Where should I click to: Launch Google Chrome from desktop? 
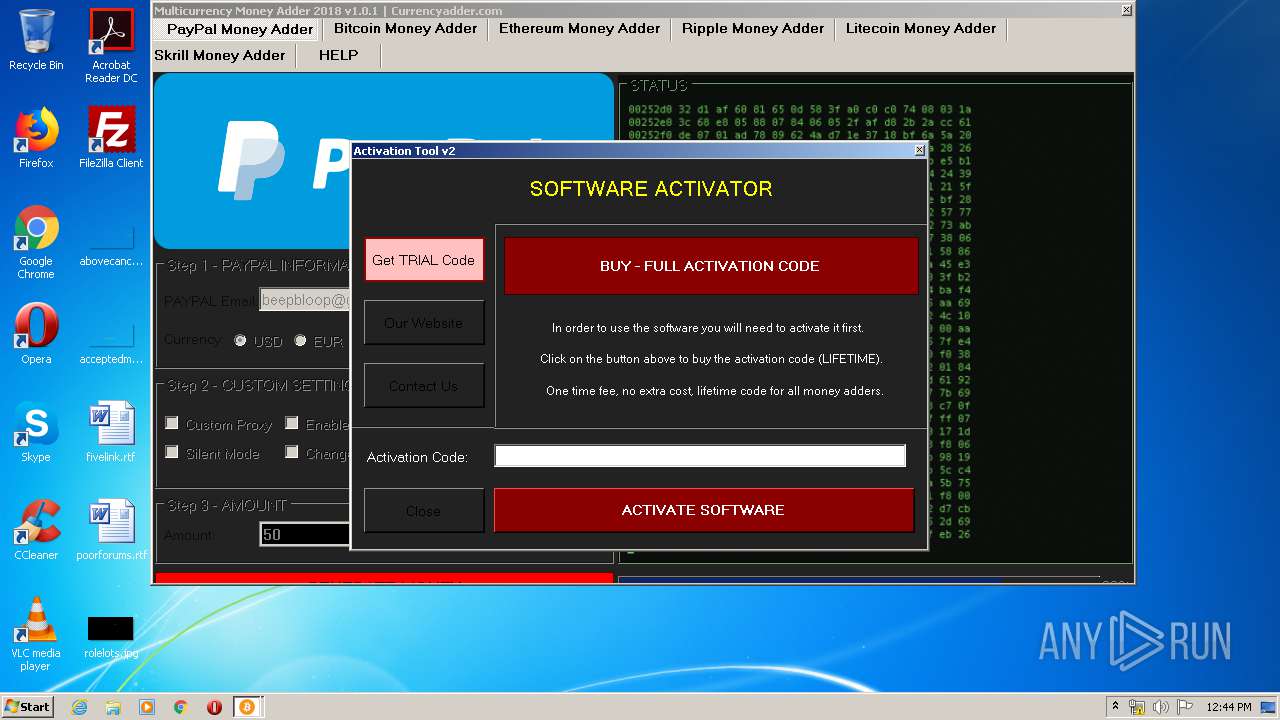(x=36, y=242)
